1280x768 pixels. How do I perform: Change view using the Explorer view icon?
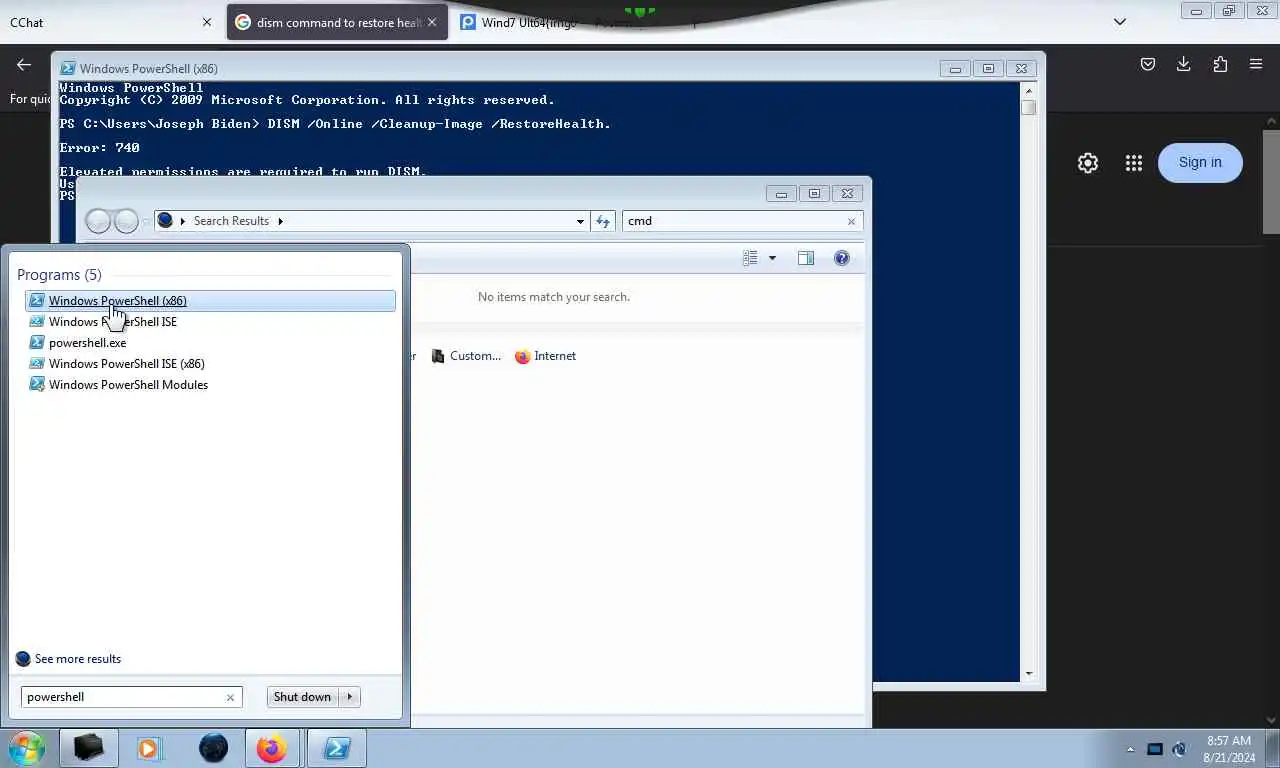click(751, 258)
